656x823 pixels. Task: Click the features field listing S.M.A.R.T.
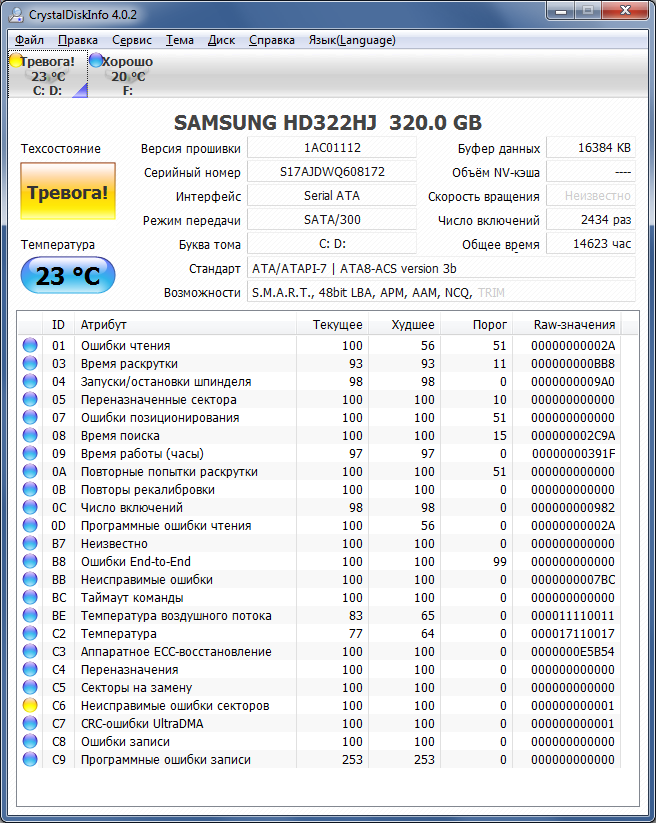(x=441, y=292)
